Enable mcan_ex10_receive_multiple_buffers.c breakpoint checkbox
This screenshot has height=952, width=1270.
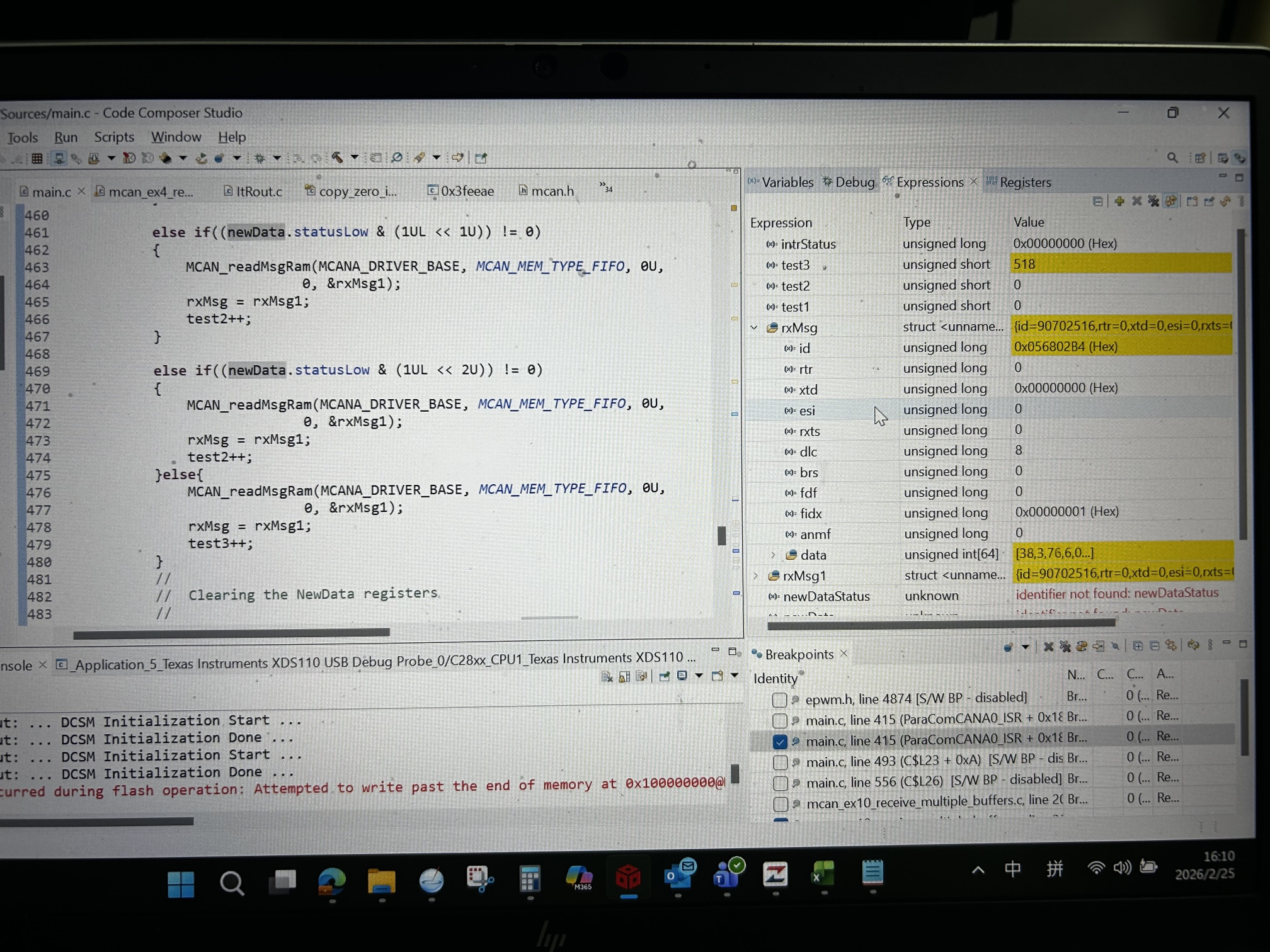[x=781, y=804]
